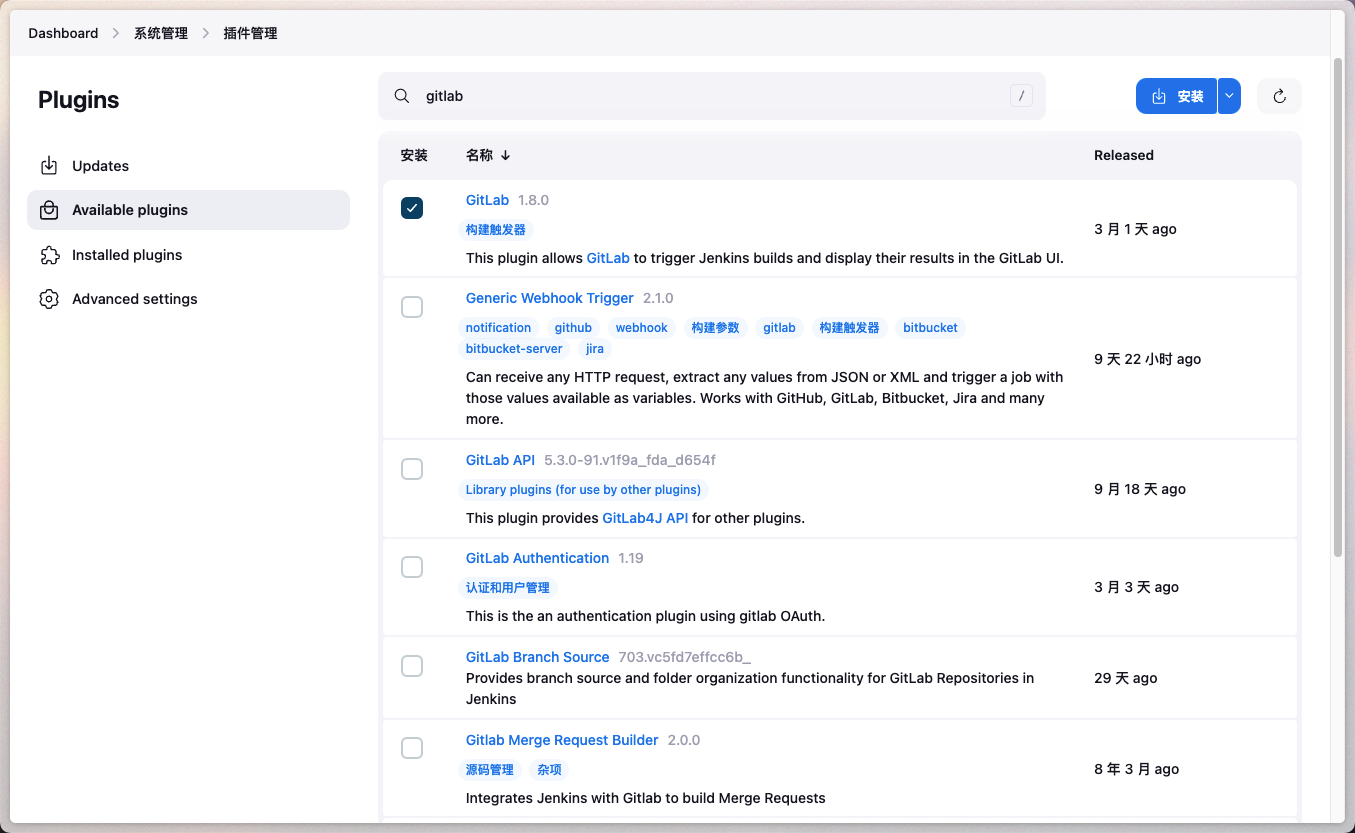This screenshot has width=1355, height=833.
Task: Click the 源码管理 tag
Action: point(490,770)
